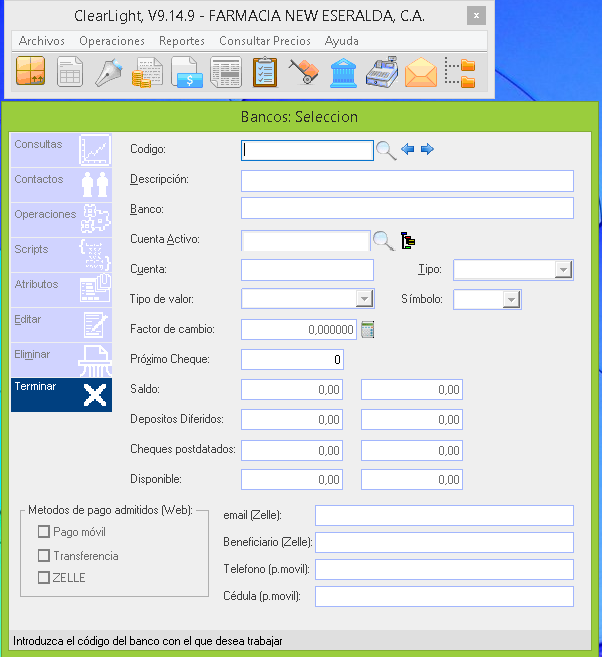Open the Tipo de valor dropdown
The image size is (602, 657).
click(x=364, y=299)
